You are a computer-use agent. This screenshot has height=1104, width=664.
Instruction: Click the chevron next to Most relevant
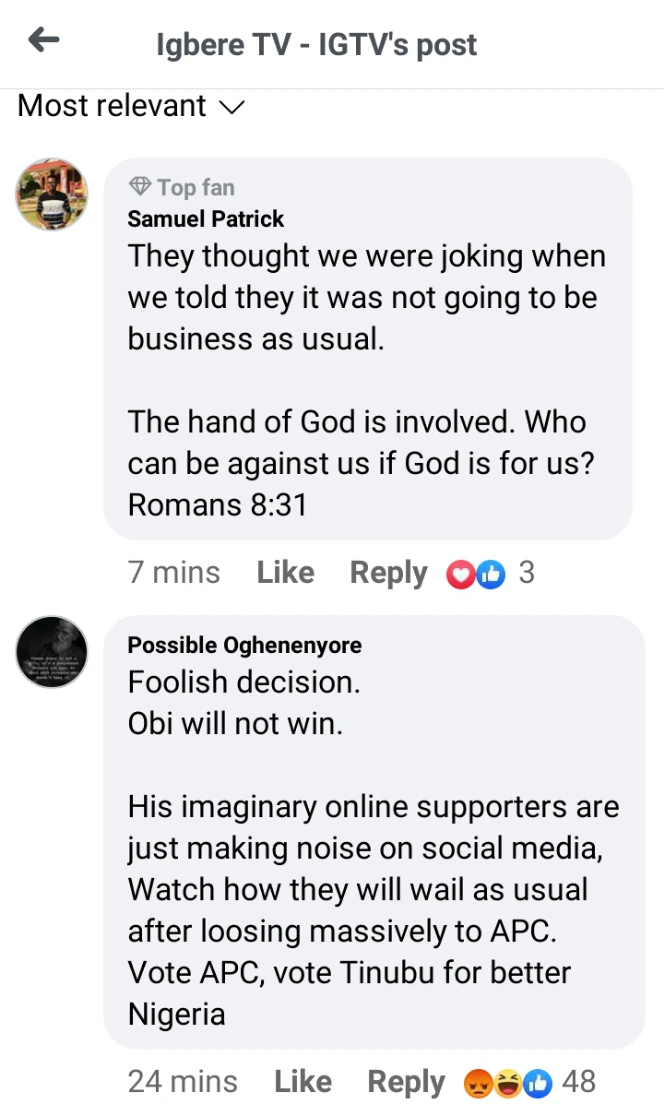click(231, 107)
